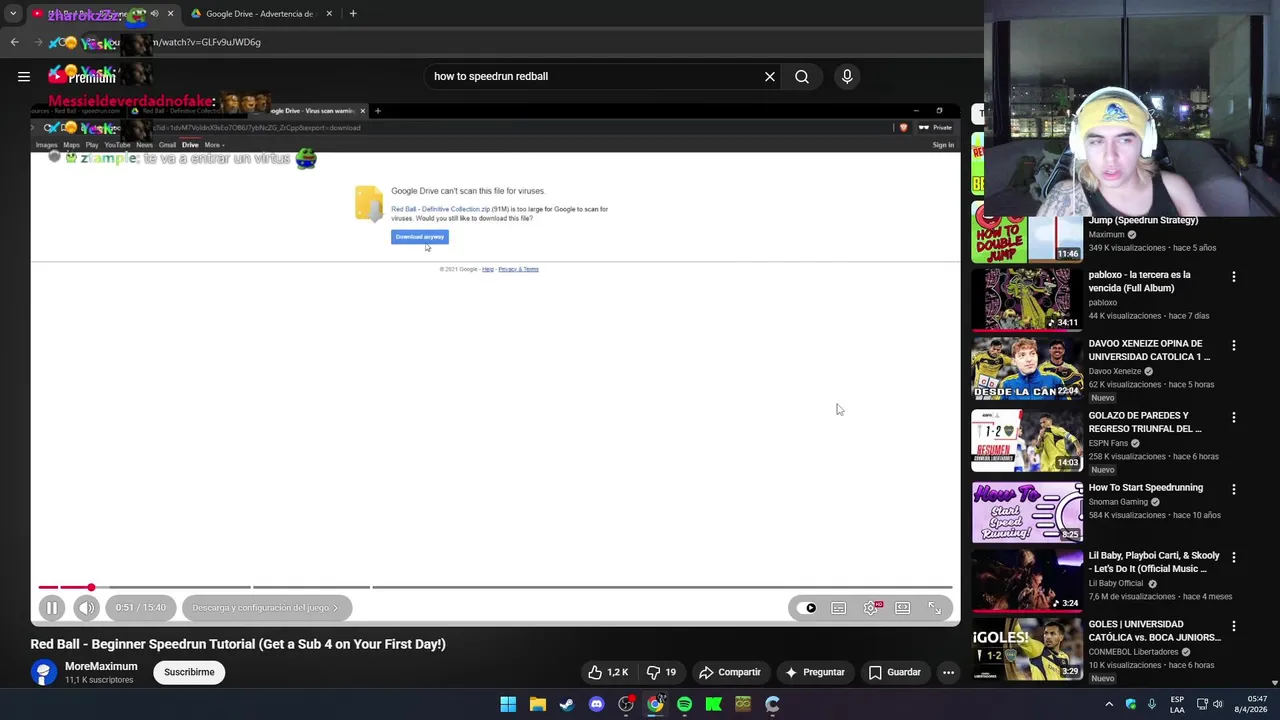Clear the search box text
This screenshot has width=1280, height=720.
(x=770, y=76)
